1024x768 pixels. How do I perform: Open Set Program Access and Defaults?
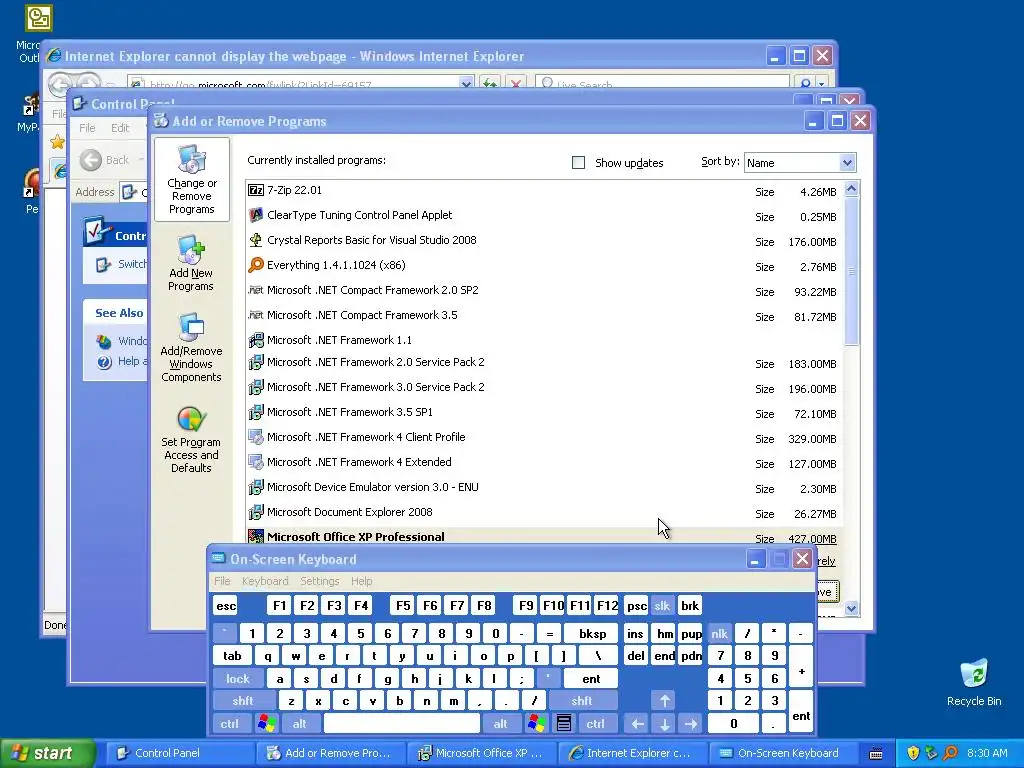coord(191,439)
